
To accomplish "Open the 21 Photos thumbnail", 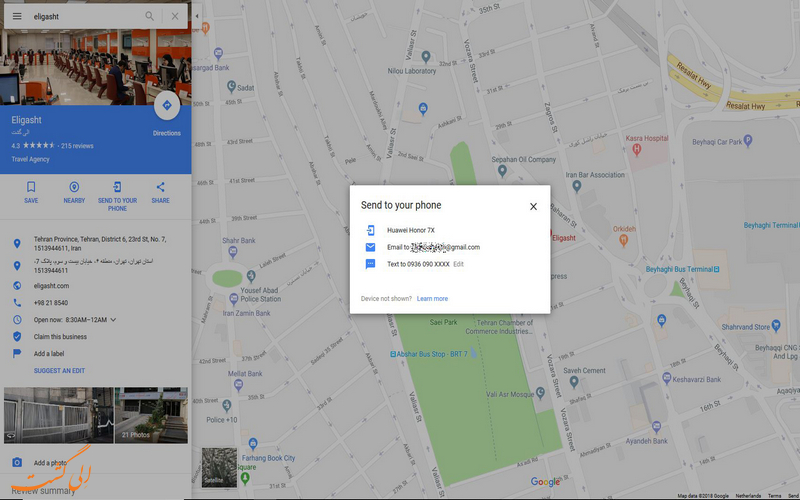I will 151,415.
